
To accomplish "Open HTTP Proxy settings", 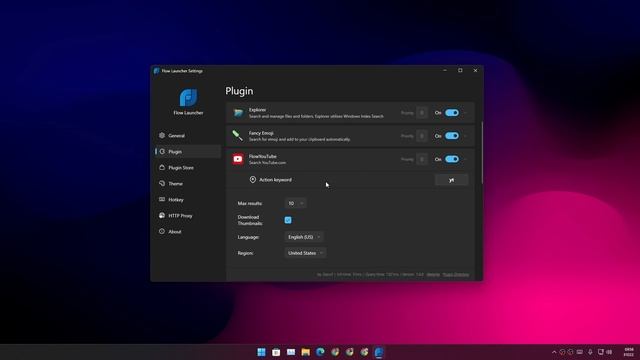I will coord(188,216).
